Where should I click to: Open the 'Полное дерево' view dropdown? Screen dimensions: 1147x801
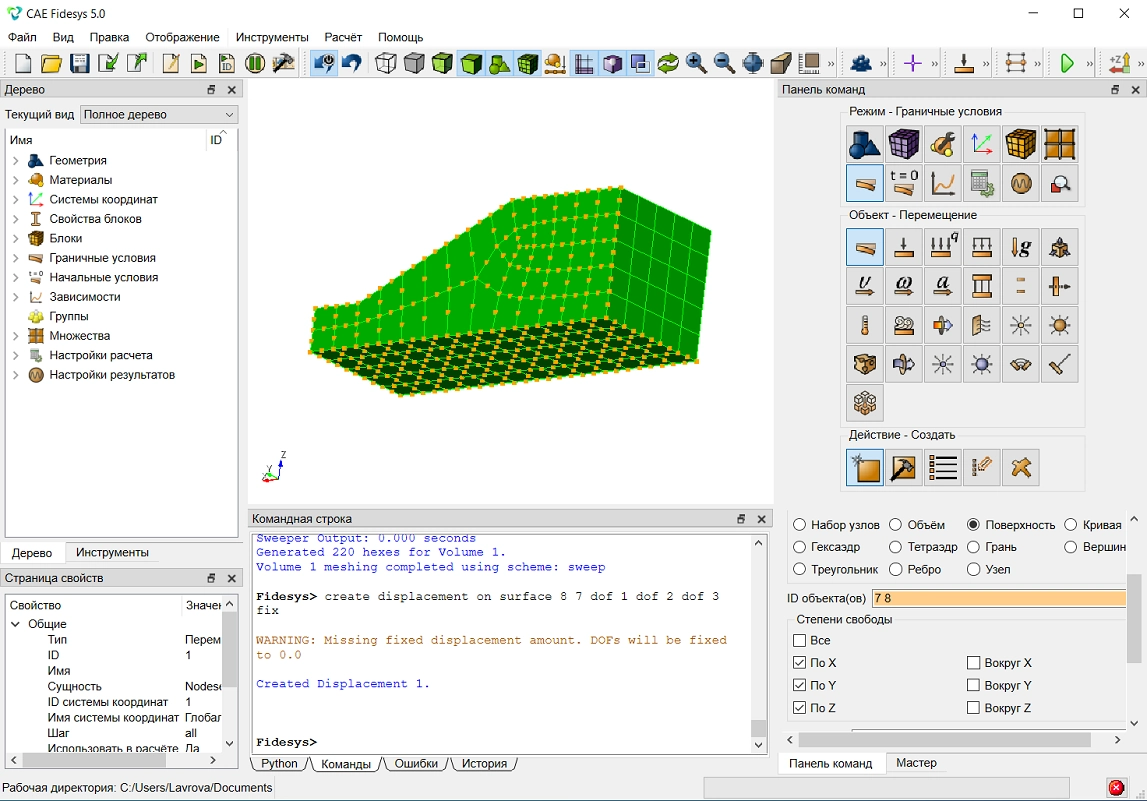pyautogui.click(x=159, y=114)
